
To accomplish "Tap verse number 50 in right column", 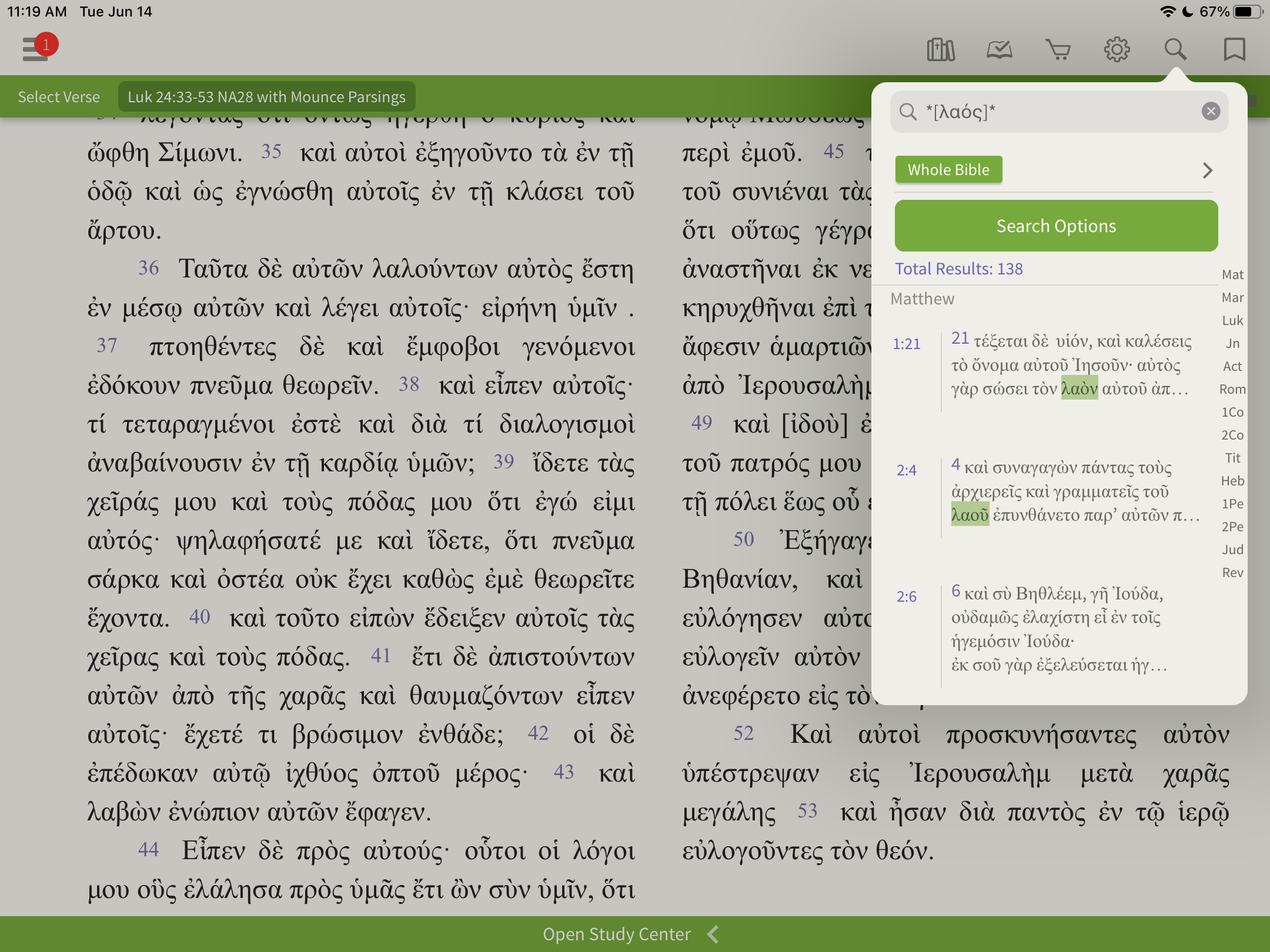I will point(744,539).
